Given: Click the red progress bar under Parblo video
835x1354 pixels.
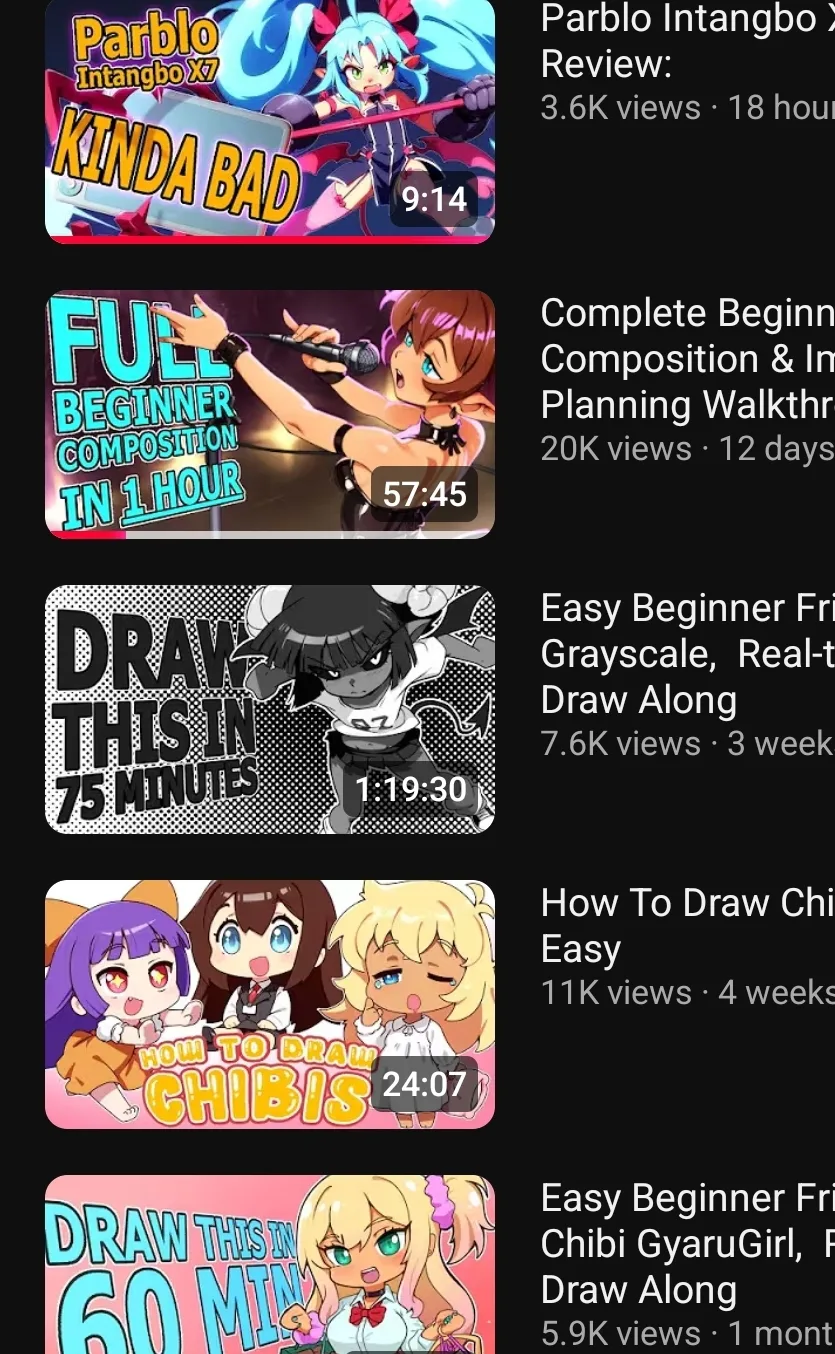Looking at the screenshot, I should pos(270,240).
